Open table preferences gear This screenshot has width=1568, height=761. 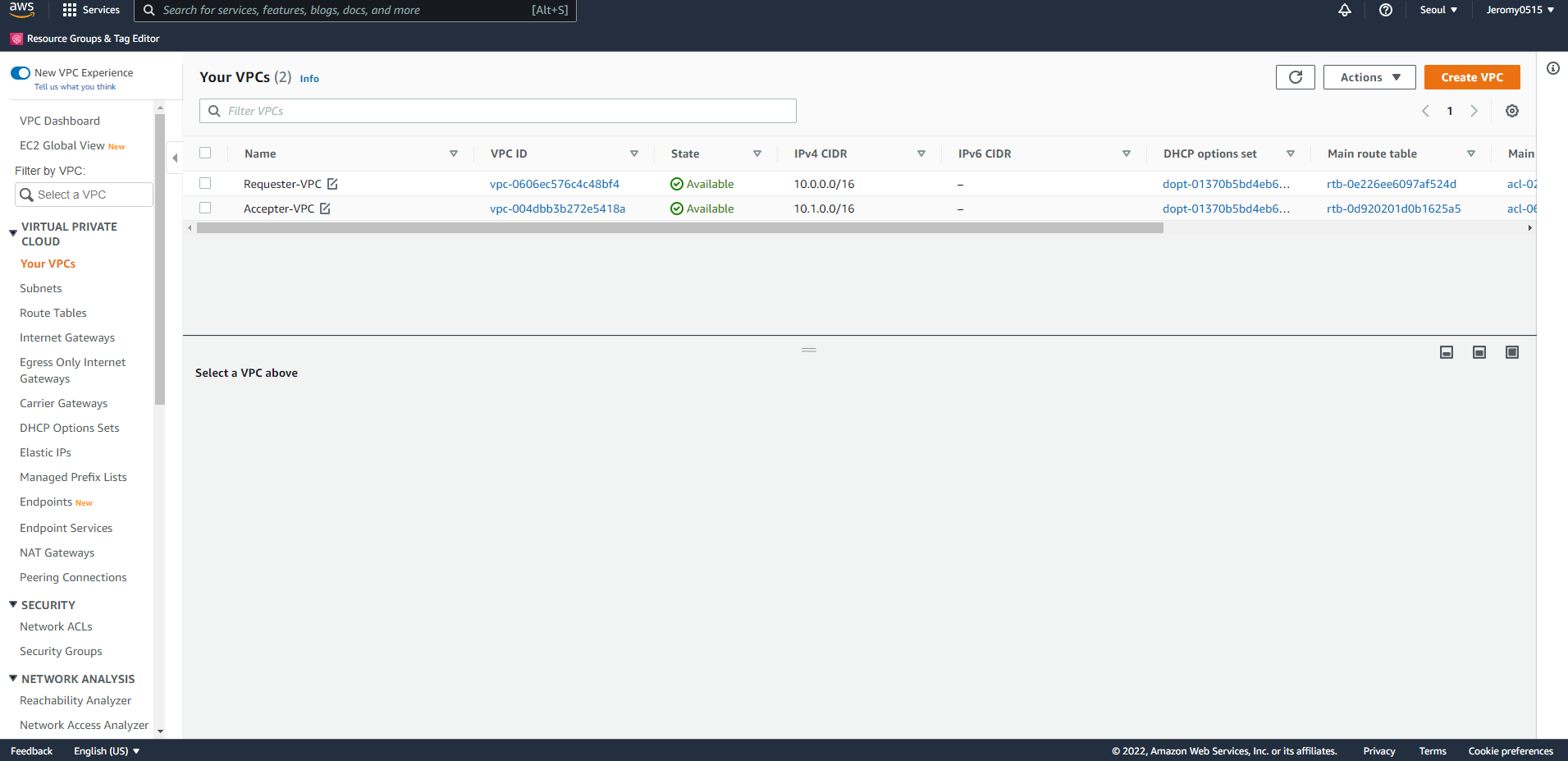[1512, 111]
